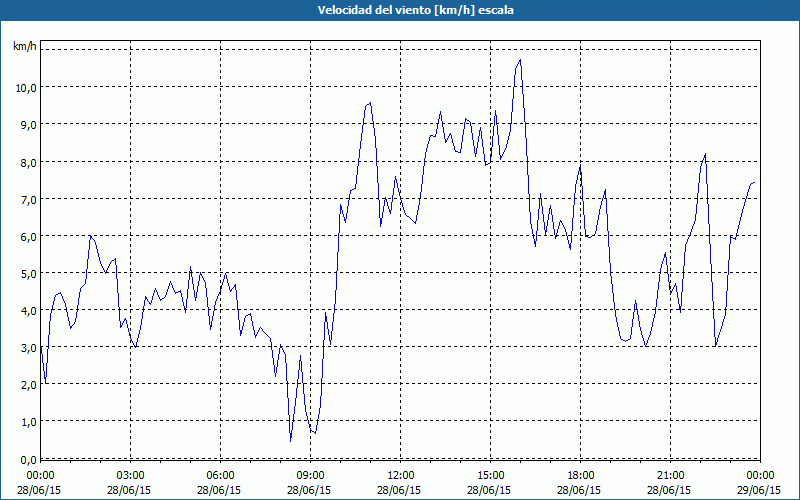800x500 pixels.
Task: Click the '6,0' y-axis value
Action: click(x=29, y=237)
